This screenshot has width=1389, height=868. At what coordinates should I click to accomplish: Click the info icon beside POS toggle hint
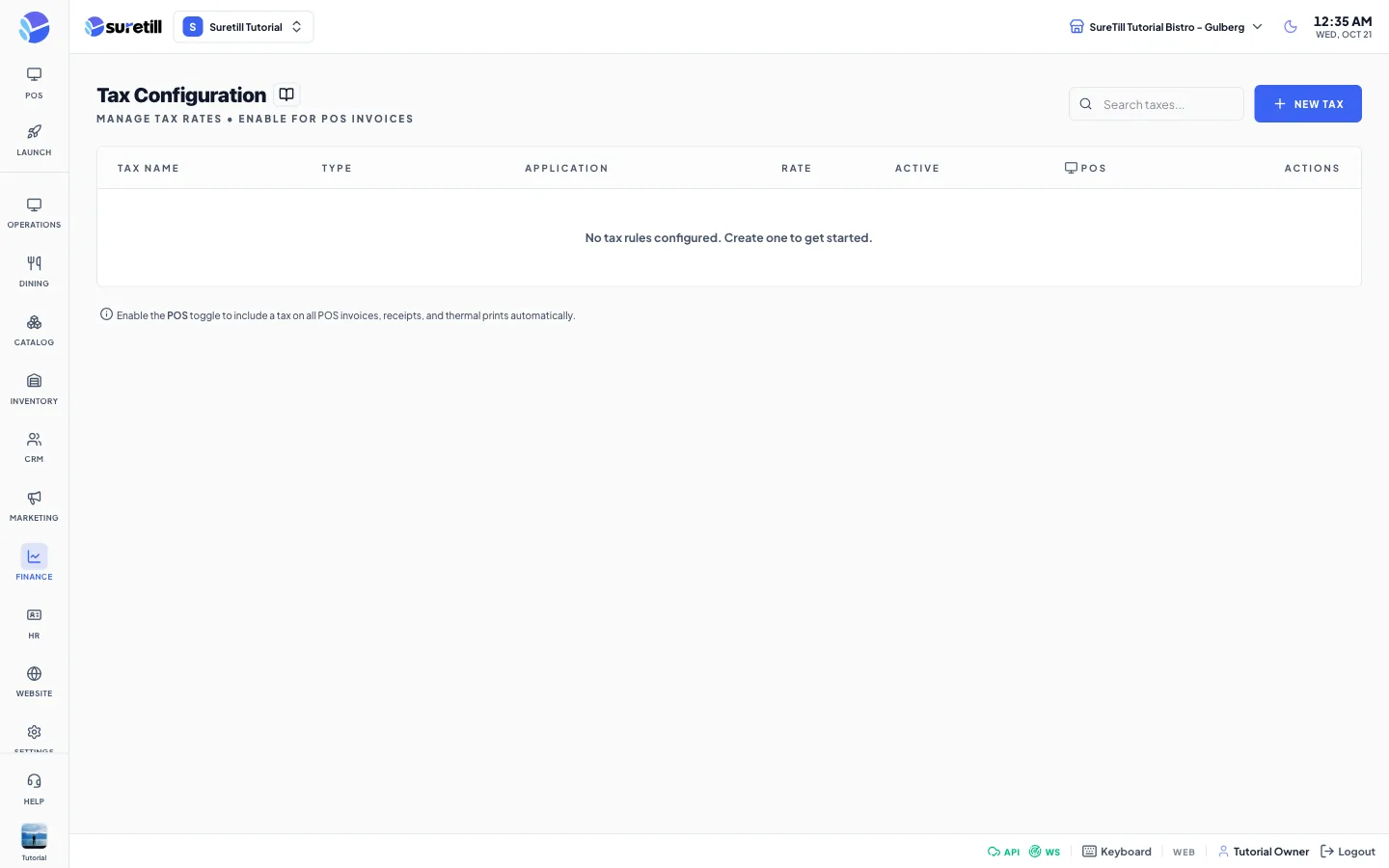(106, 314)
